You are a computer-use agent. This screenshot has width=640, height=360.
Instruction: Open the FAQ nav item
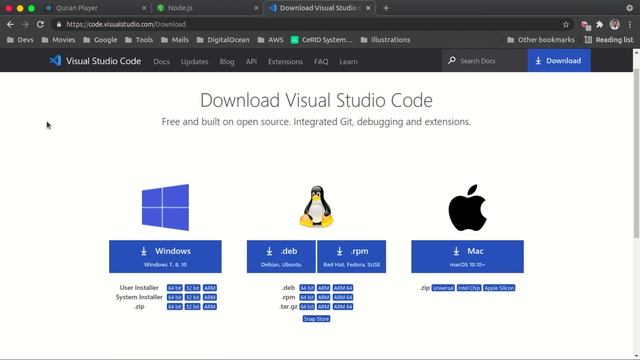[321, 61]
